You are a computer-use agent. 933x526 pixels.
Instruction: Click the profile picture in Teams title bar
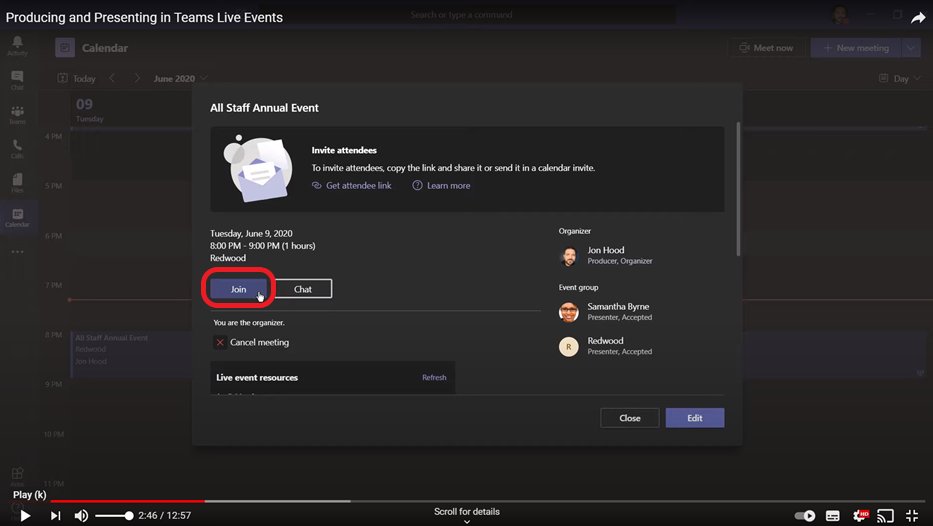tap(840, 15)
